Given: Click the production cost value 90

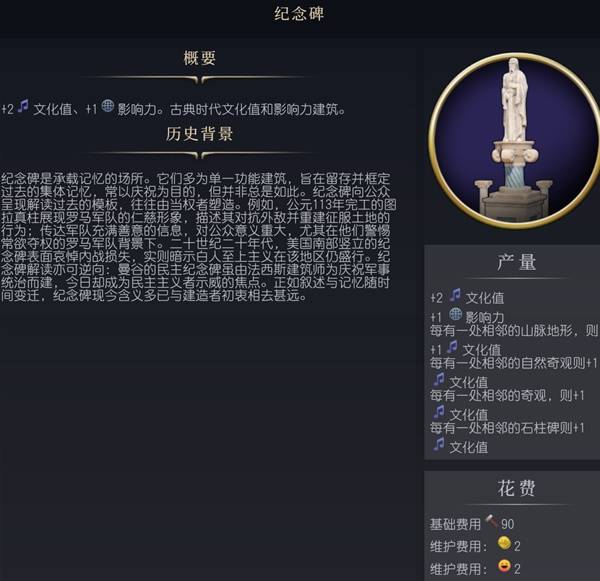Looking at the screenshot, I should 507,524.
